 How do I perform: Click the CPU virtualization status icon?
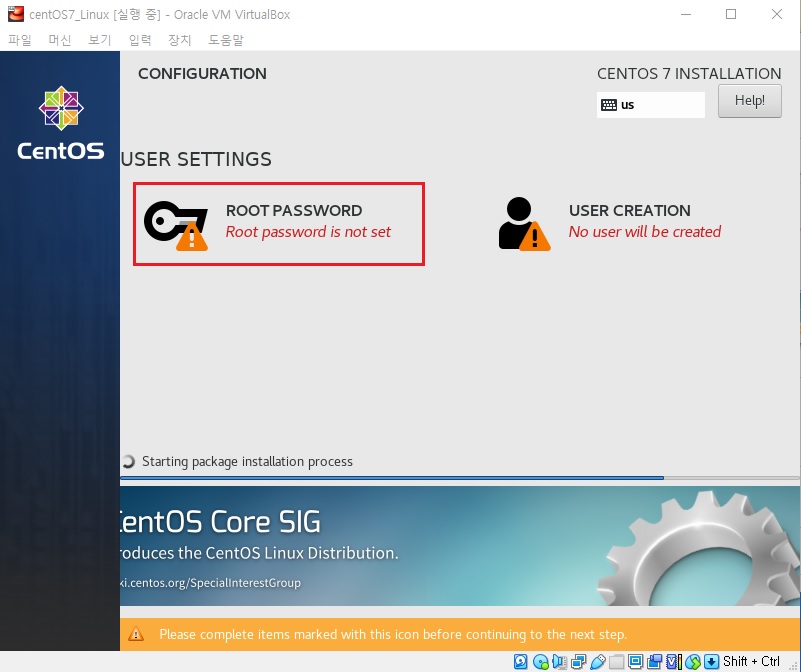[x=674, y=661]
